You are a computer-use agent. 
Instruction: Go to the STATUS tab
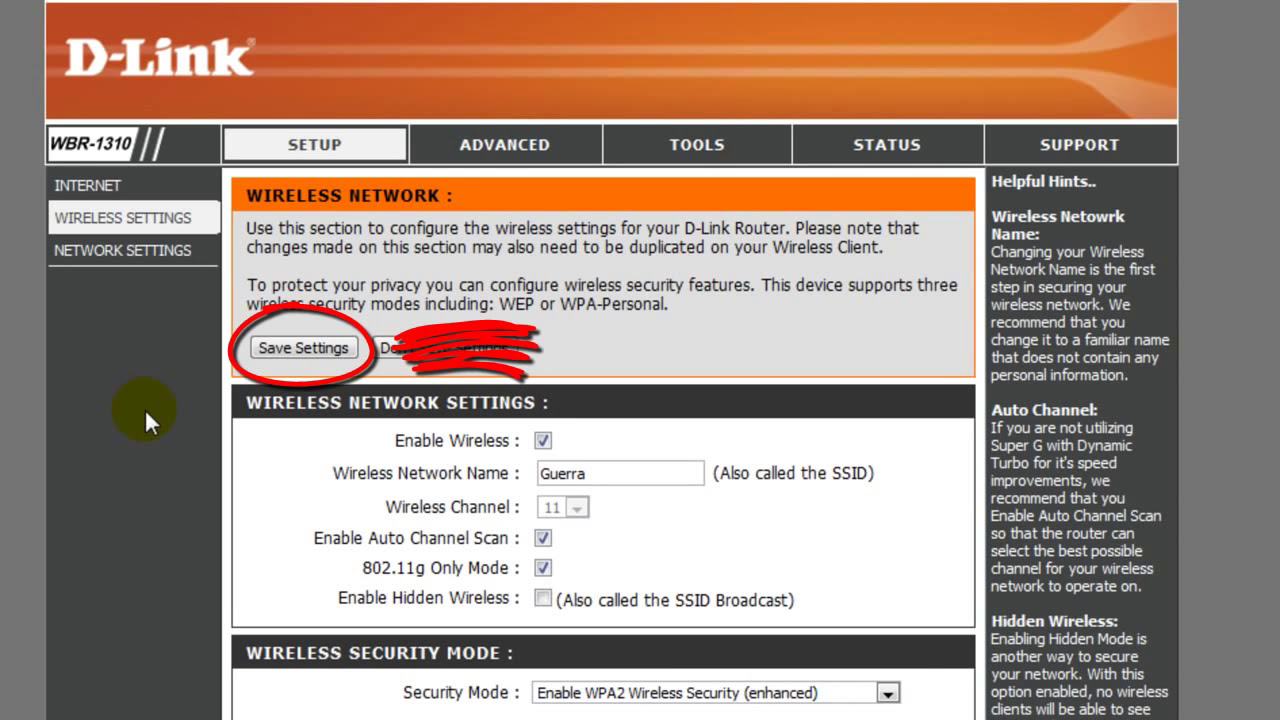tap(887, 145)
